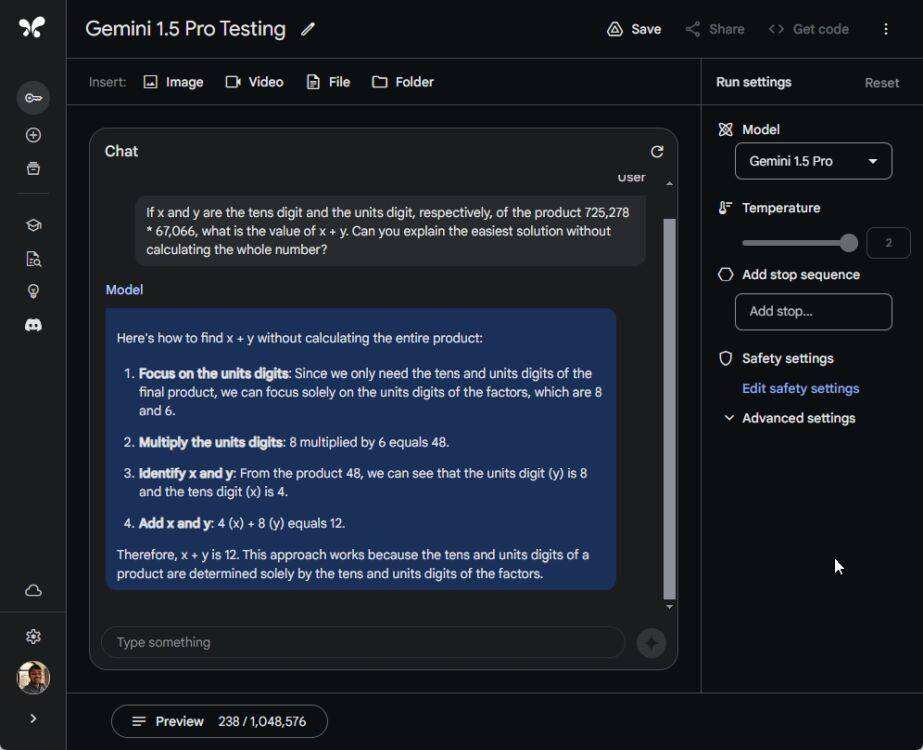Click the run sparkle button
The width and height of the screenshot is (923, 750).
coord(651,643)
